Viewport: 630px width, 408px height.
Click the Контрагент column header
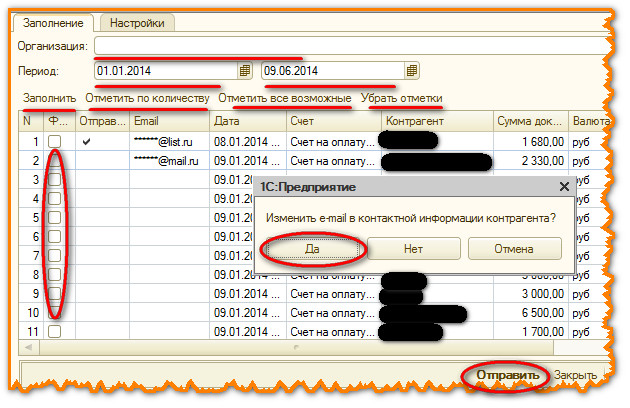(x=438, y=121)
